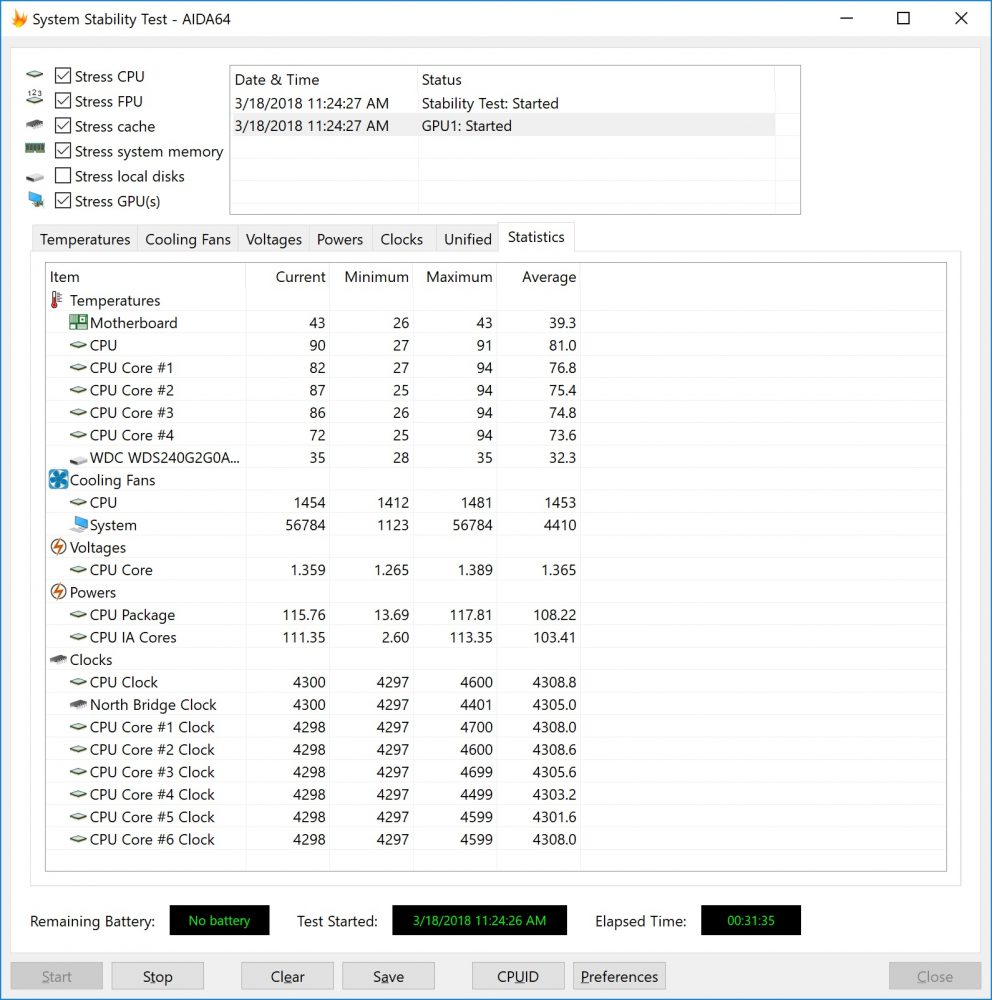Viewport: 992px width, 1000px height.
Task: Click the Stop button
Action: tap(158, 976)
